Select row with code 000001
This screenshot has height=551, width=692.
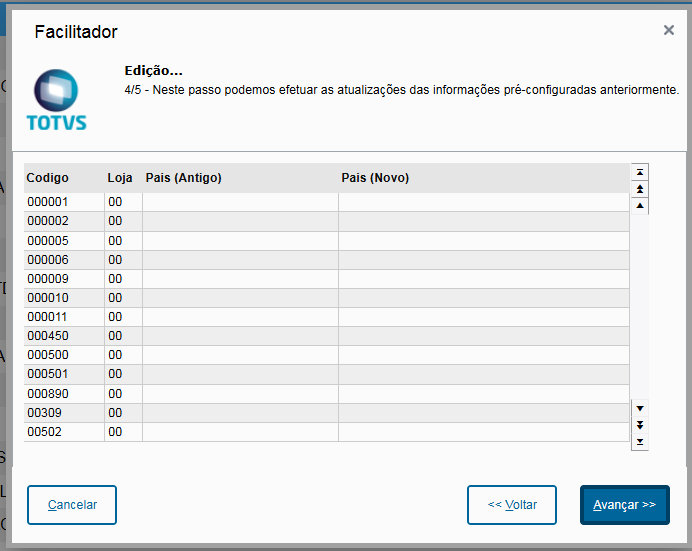pyautogui.click(x=48, y=202)
